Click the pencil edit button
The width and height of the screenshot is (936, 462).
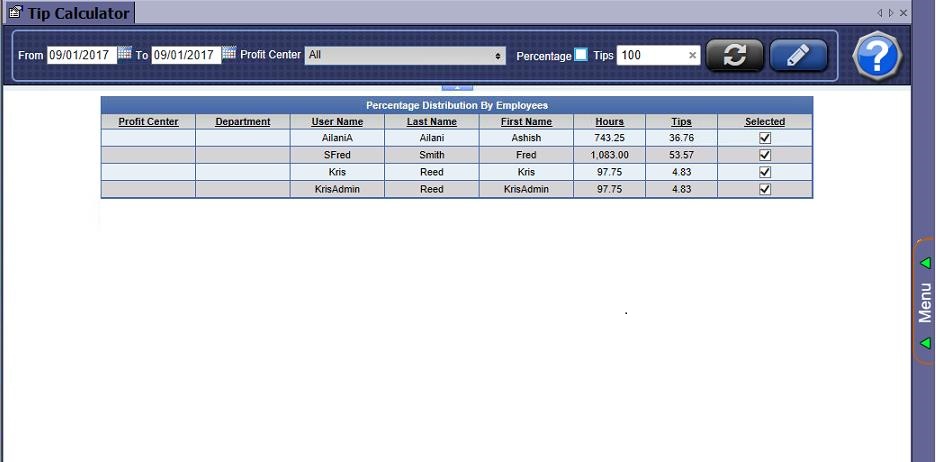[798, 56]
